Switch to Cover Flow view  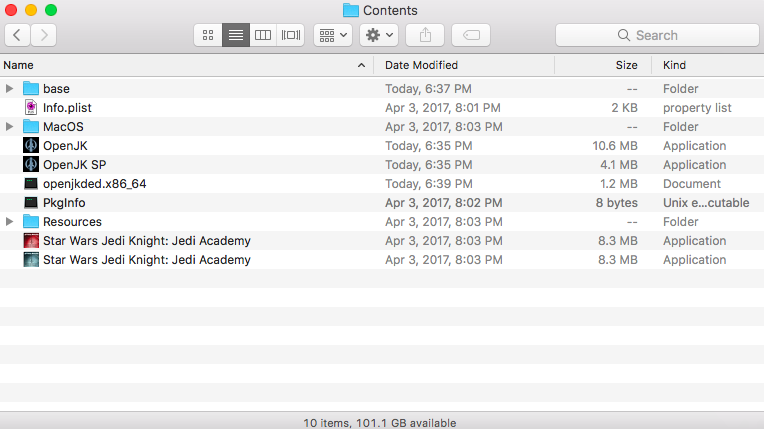pyautogui.click(x=291, y=35)
